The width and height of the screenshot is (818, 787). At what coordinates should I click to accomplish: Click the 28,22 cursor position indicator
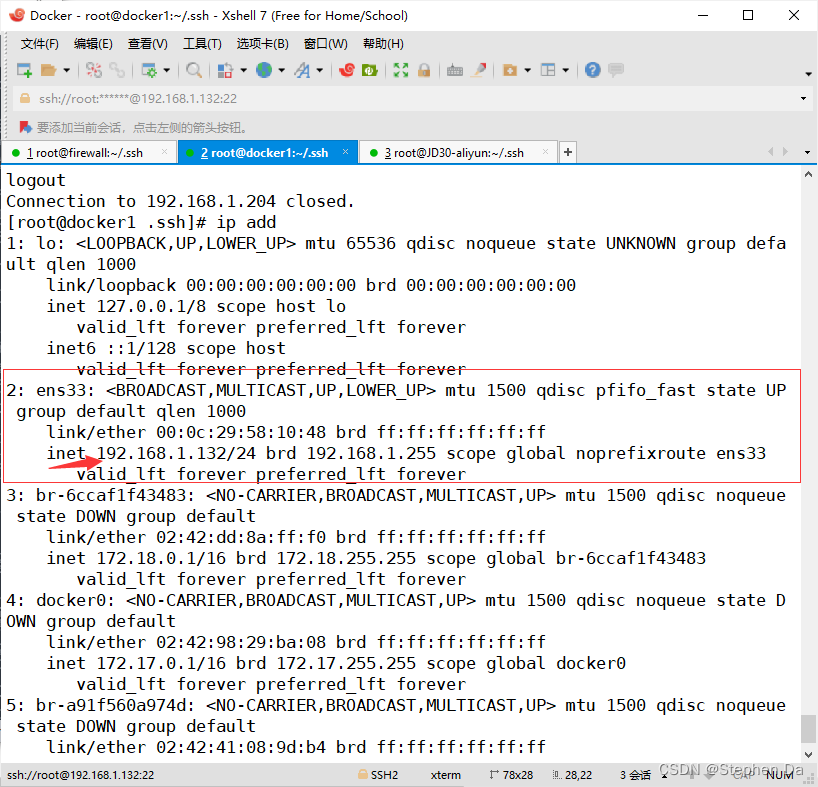(x=573, y=775)
